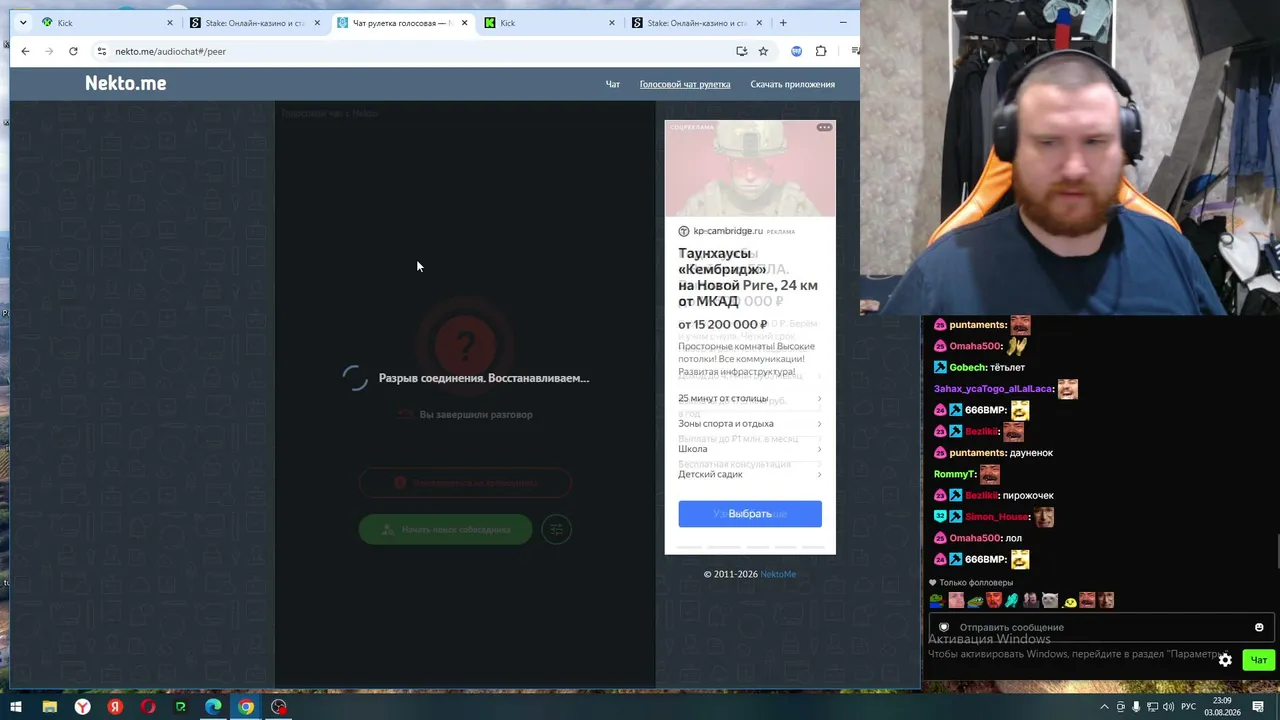Open the Windows Start menu

(x=16, y=707)
